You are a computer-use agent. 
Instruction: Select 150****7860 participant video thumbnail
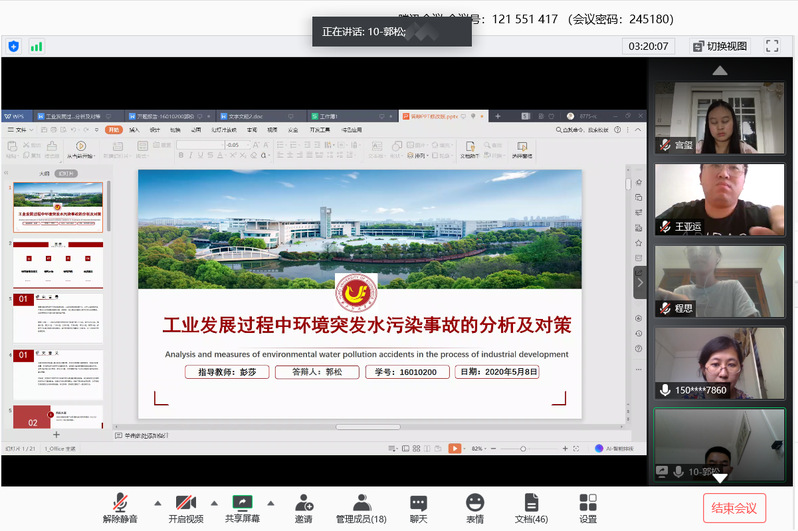click(x=719, y=363)
